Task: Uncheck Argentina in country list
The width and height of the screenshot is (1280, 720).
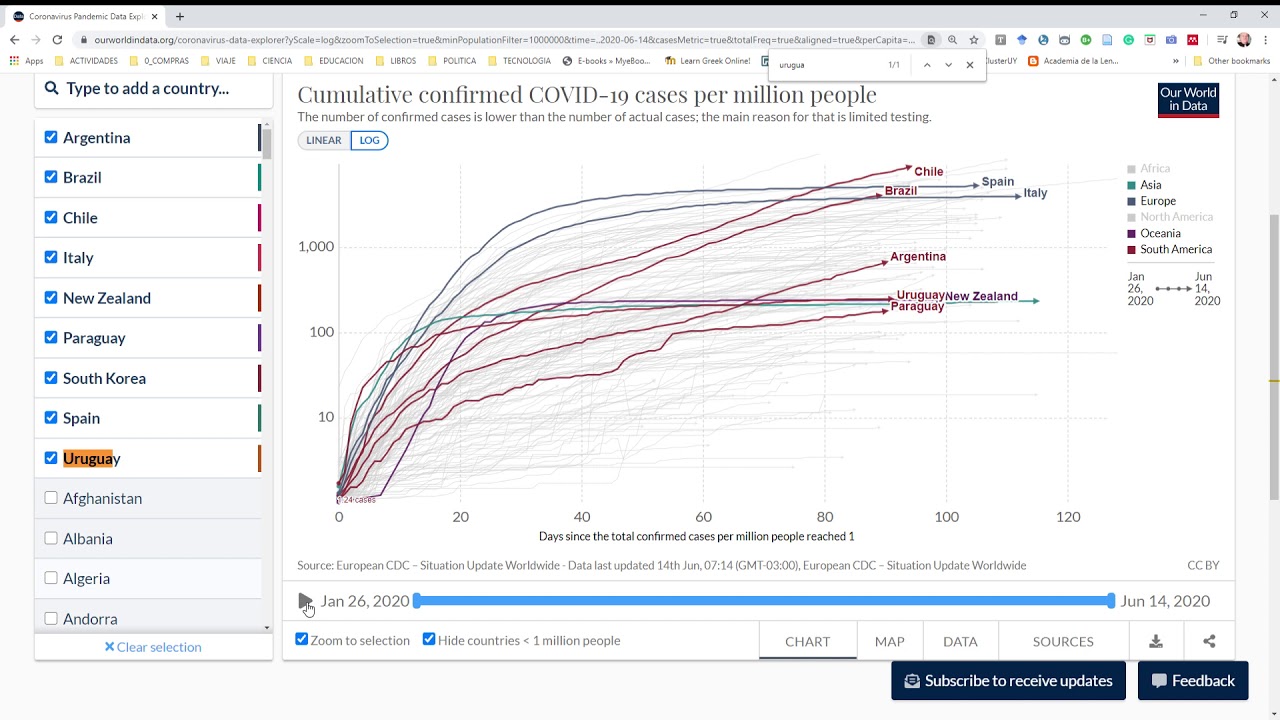Action: (x=51, y=137)
